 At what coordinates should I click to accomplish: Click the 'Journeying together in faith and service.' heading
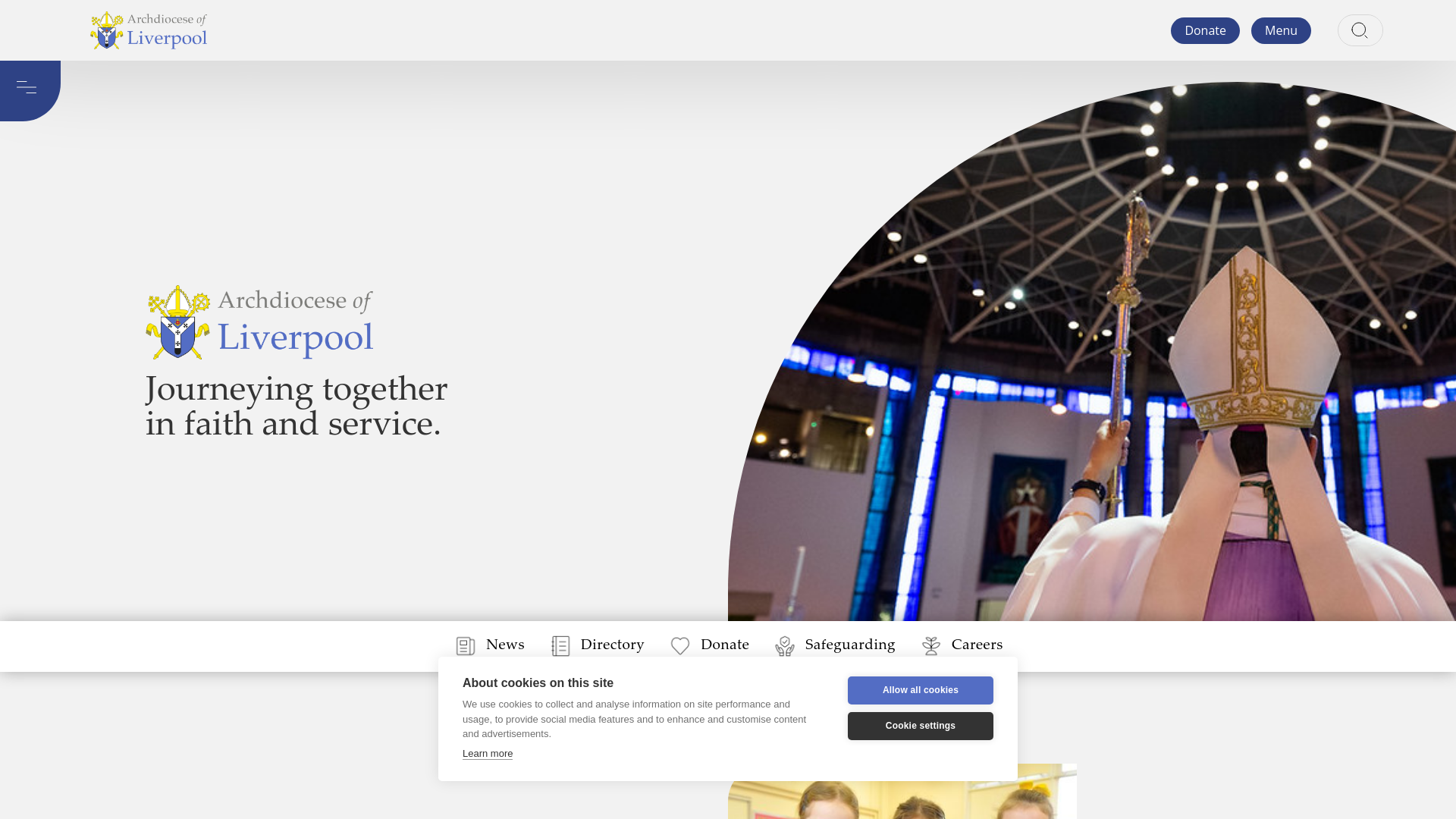tap(297, 406)
